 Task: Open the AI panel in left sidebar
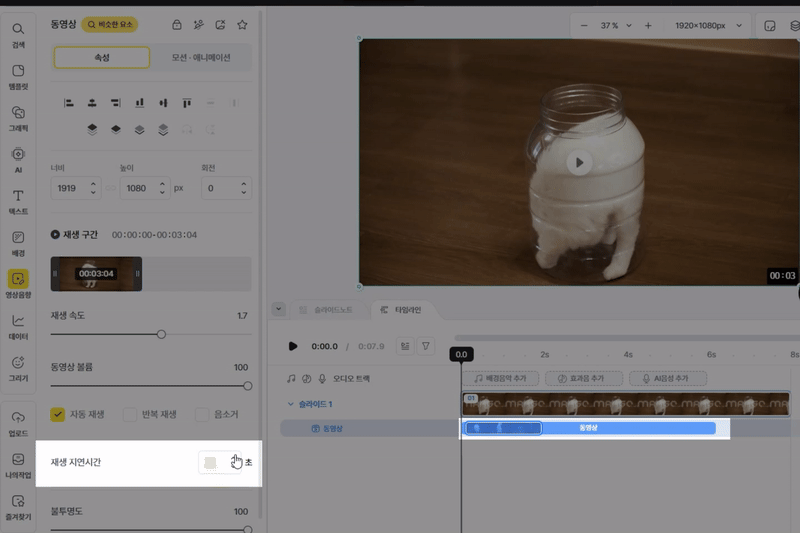coord(18,159)
